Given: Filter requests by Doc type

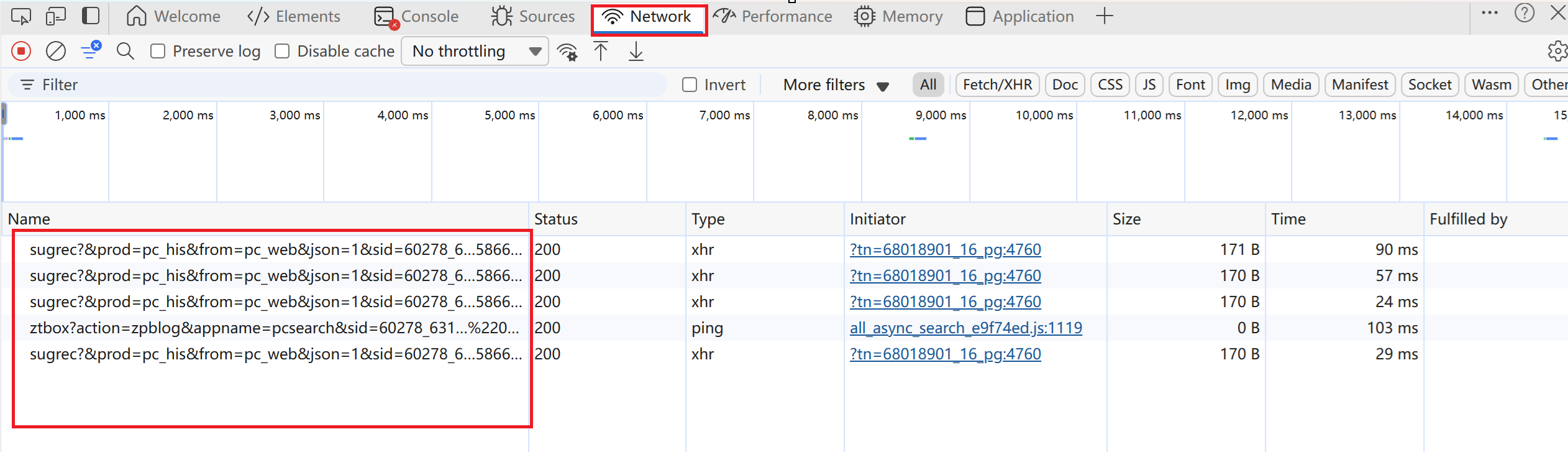Looking at the screenshot, I should click(x=1065, y=85).
